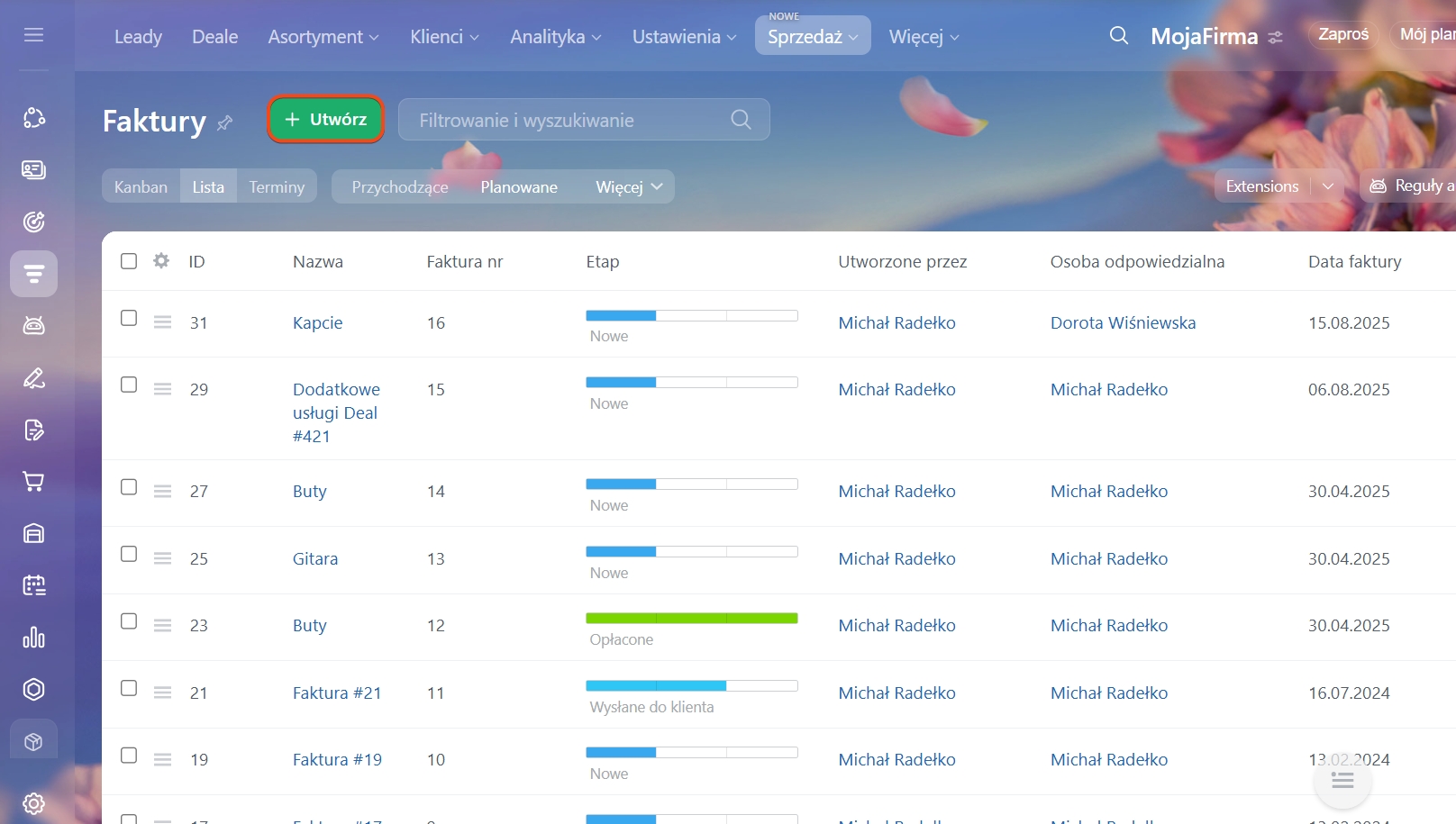Select the checkbox for invoice ID 31
Screen dimensions: 1456x824
pyautogui.click(x=129, y=319)
